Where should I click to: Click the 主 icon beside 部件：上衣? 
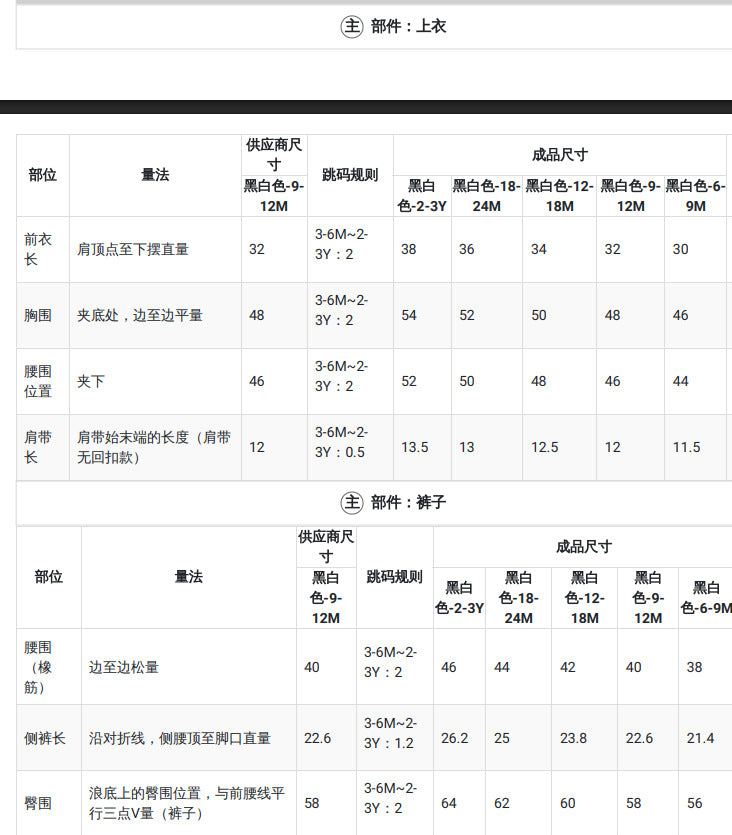pyautogui.click(x=351, y=26)
